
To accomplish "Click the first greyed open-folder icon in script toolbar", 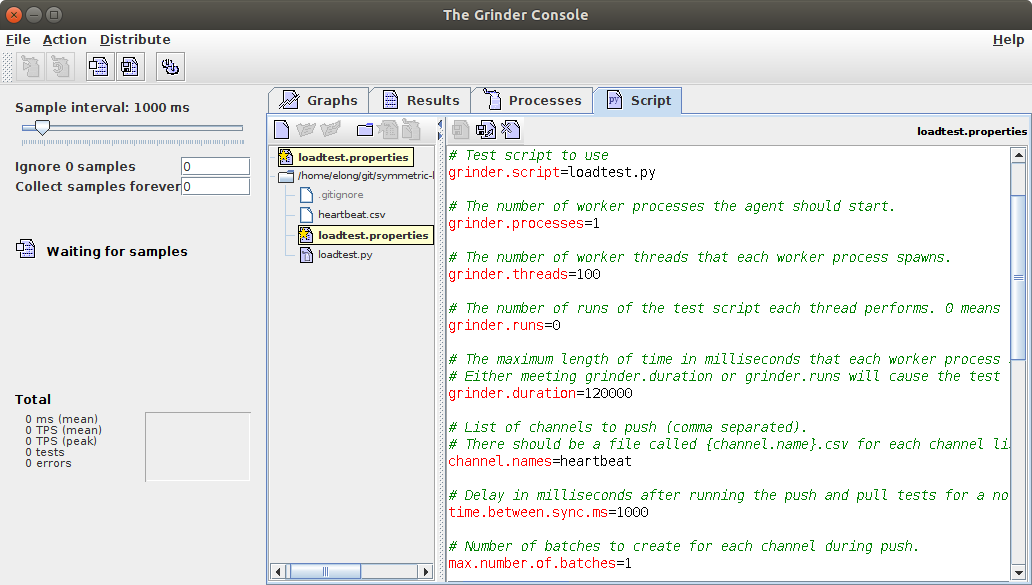I will click(306, 130).
